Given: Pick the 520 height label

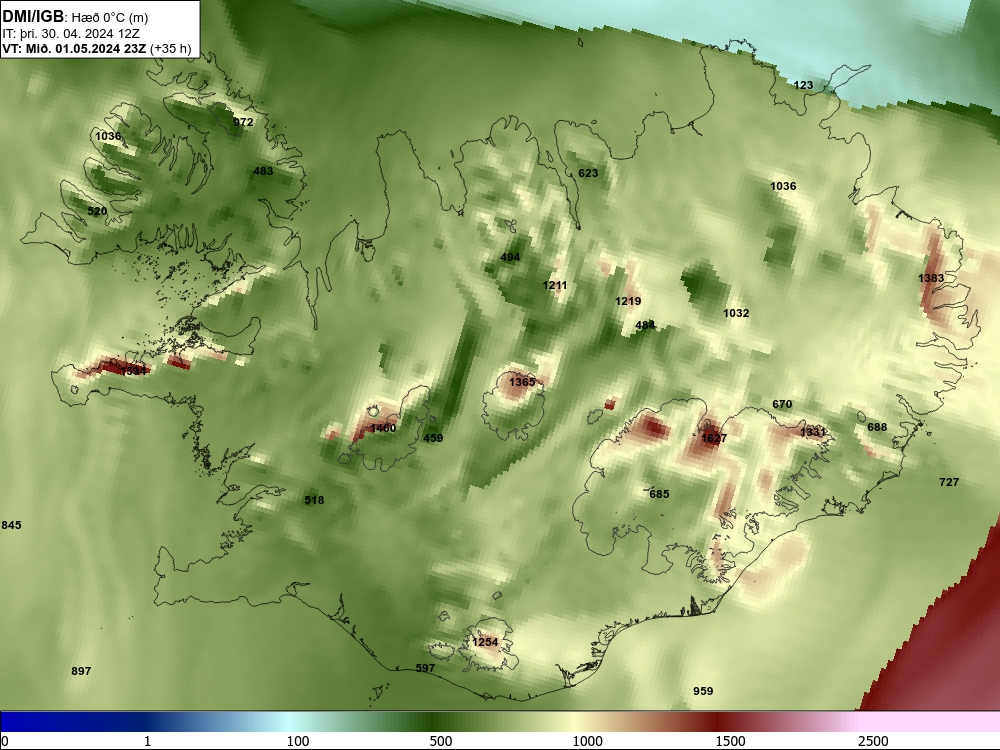Looking at the screenshot, I should click(x=97, y=211).
